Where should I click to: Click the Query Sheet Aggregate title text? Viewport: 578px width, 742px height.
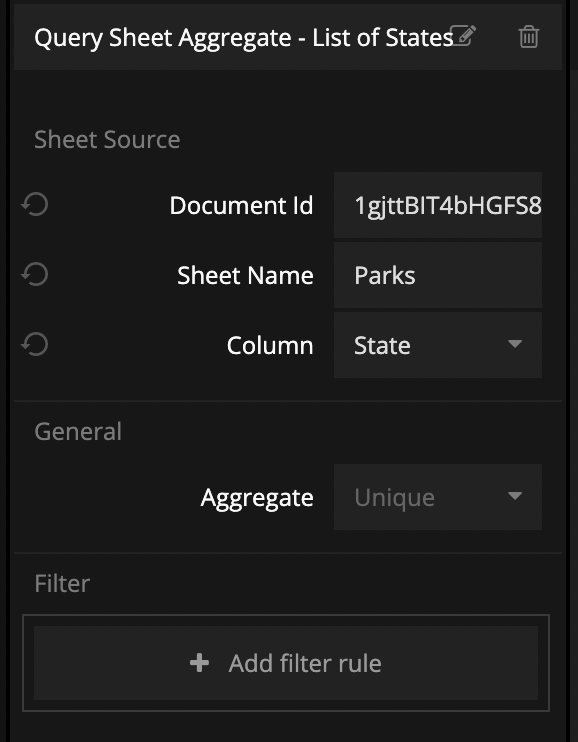point(244,38)
